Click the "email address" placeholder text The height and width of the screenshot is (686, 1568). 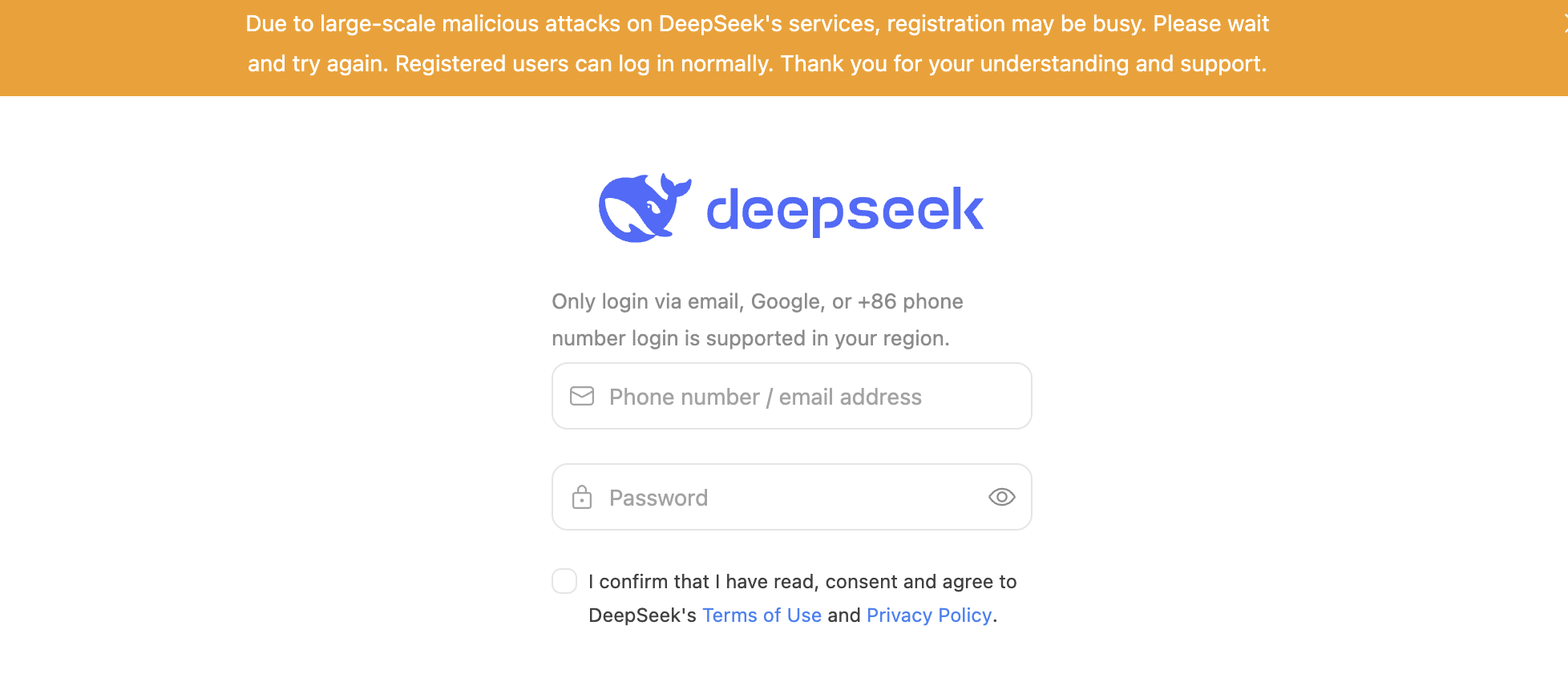[851, 397]
